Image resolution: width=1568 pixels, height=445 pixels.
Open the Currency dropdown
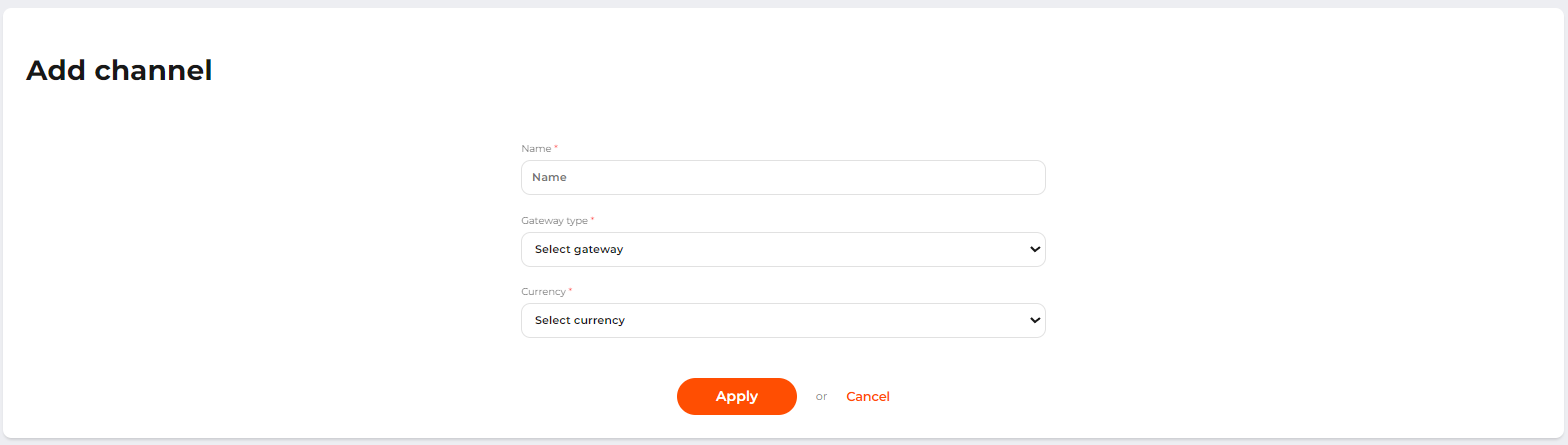point(783,321)
